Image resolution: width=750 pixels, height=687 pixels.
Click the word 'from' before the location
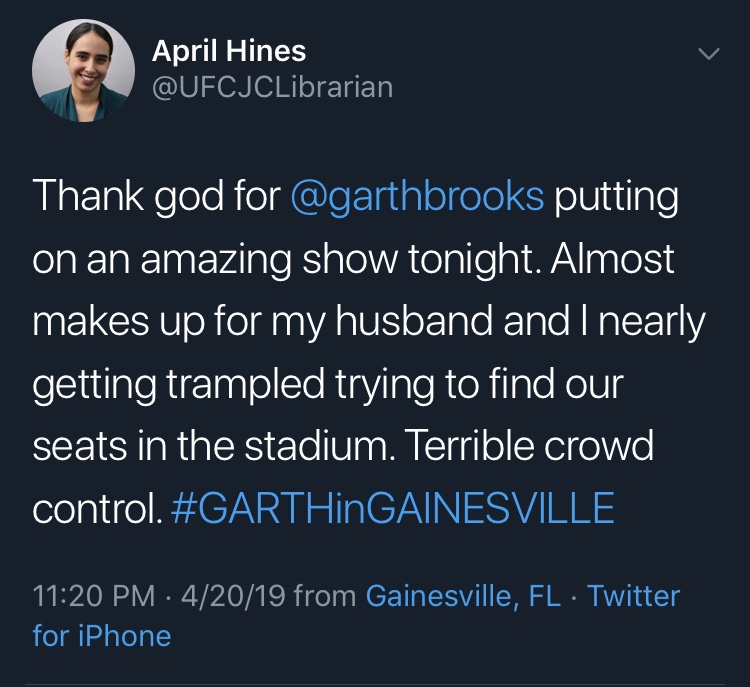pos(325,597)
